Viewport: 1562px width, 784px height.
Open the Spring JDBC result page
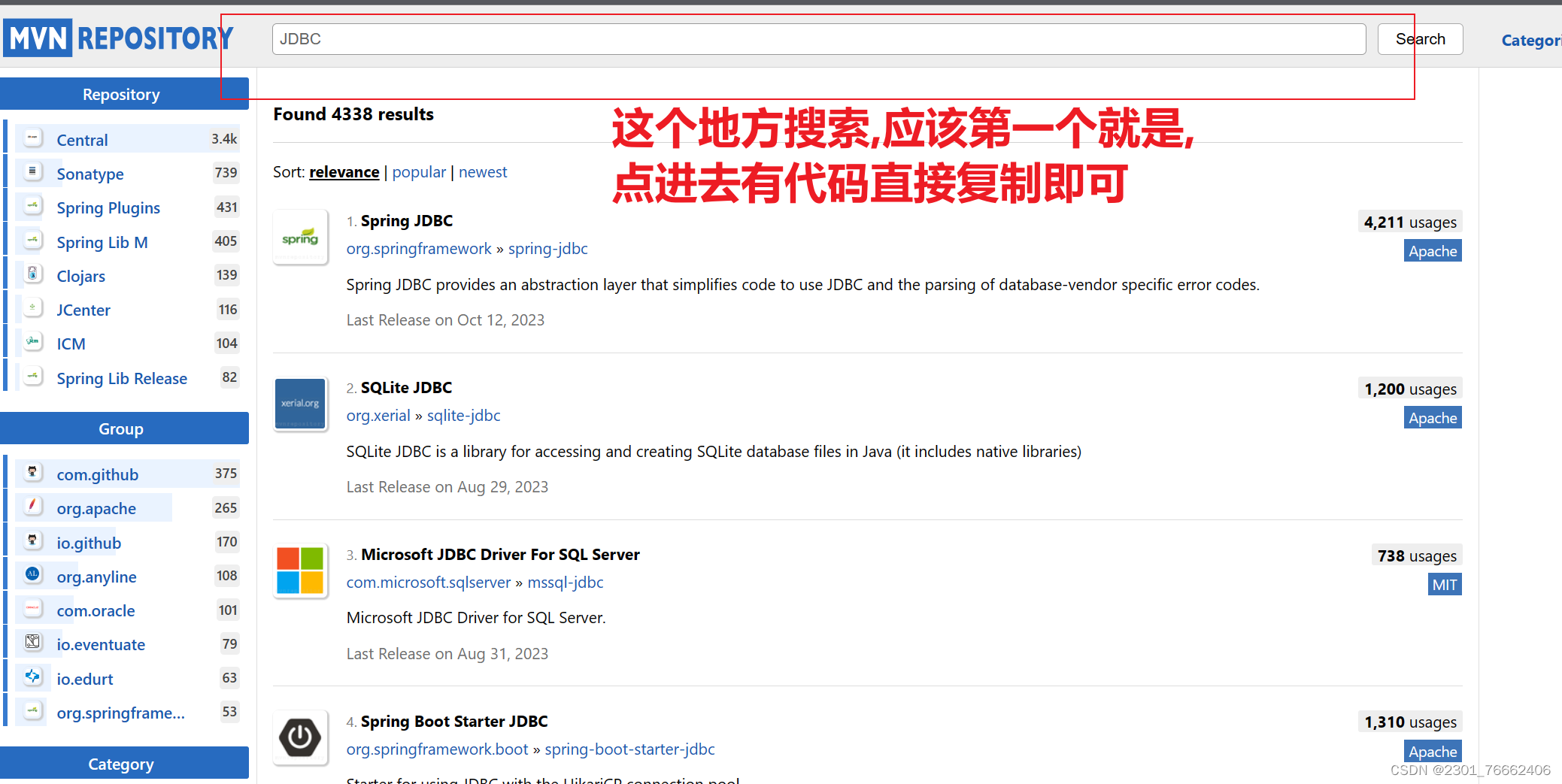406,220
